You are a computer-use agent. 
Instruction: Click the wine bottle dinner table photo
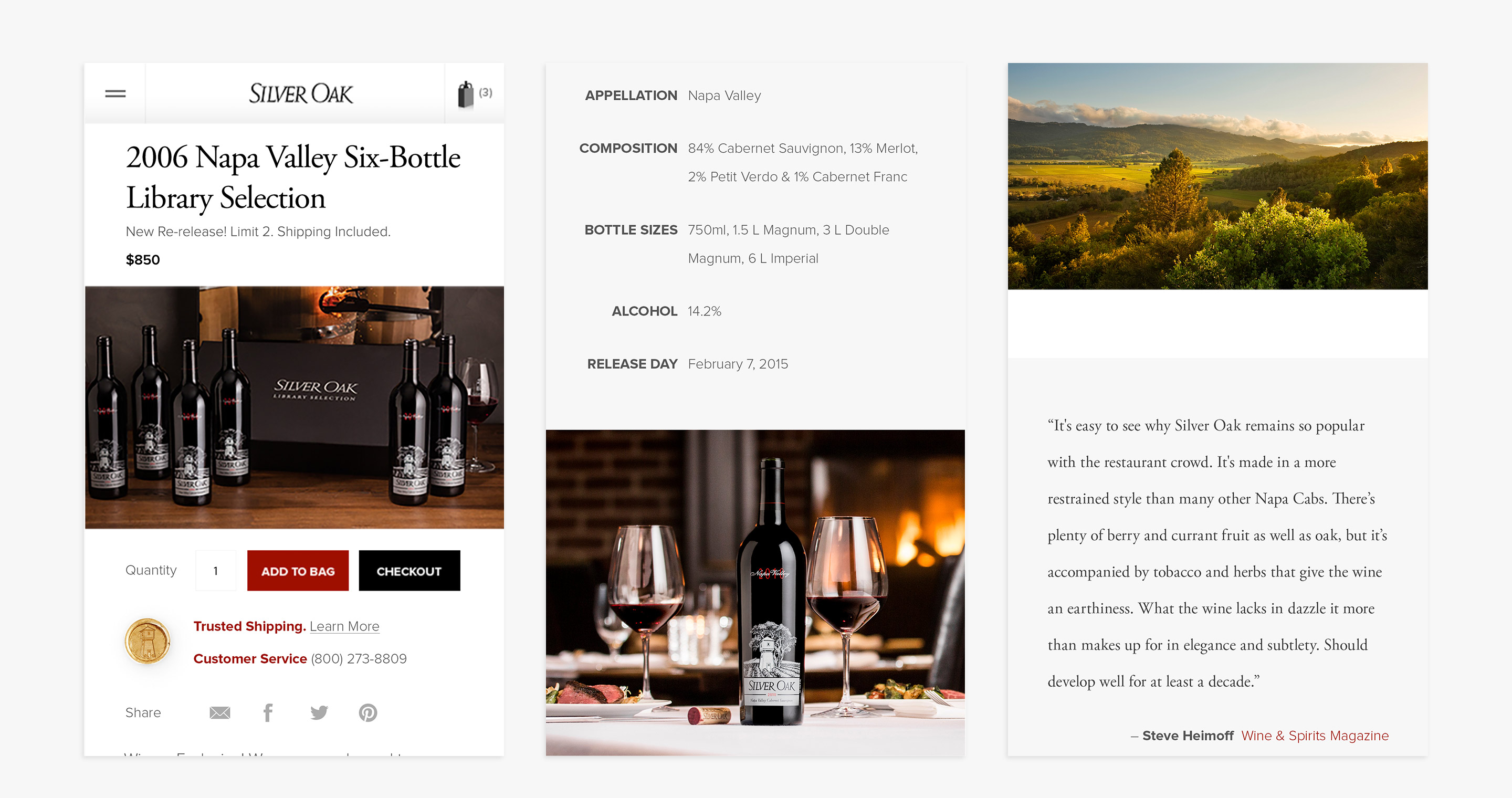point(755,593)
